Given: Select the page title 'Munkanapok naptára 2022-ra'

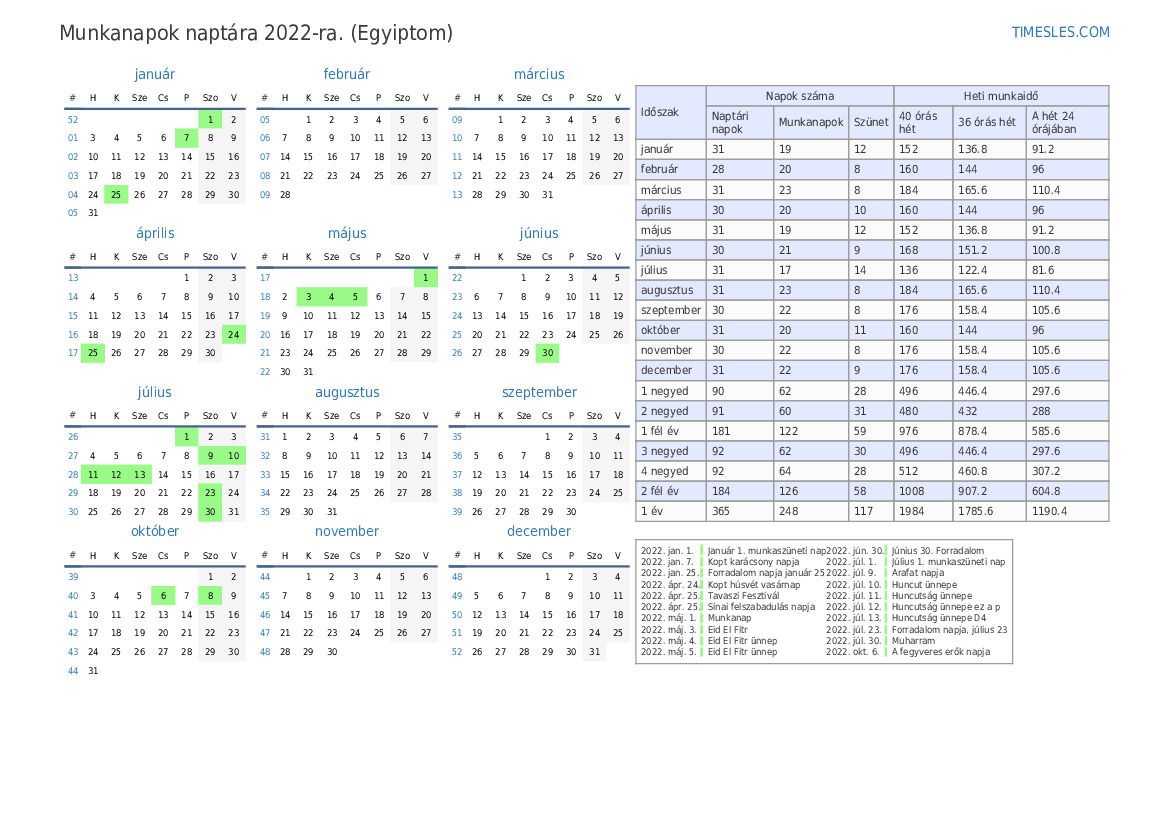Looking at the screenshot, I should 256,33.
